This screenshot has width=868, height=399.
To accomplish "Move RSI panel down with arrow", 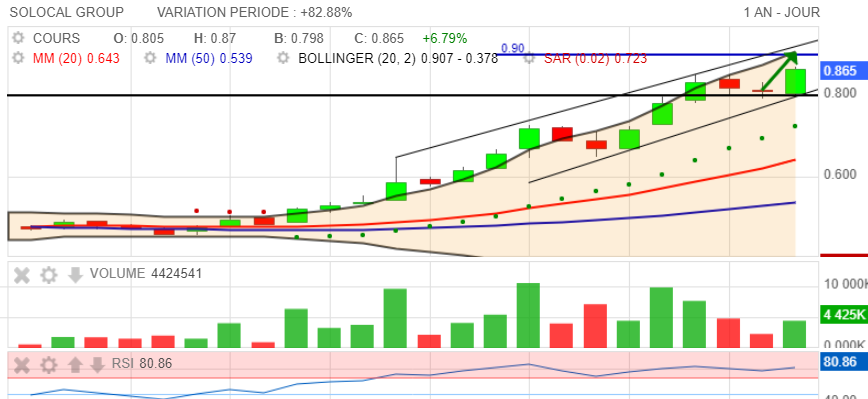I will 97,365.
